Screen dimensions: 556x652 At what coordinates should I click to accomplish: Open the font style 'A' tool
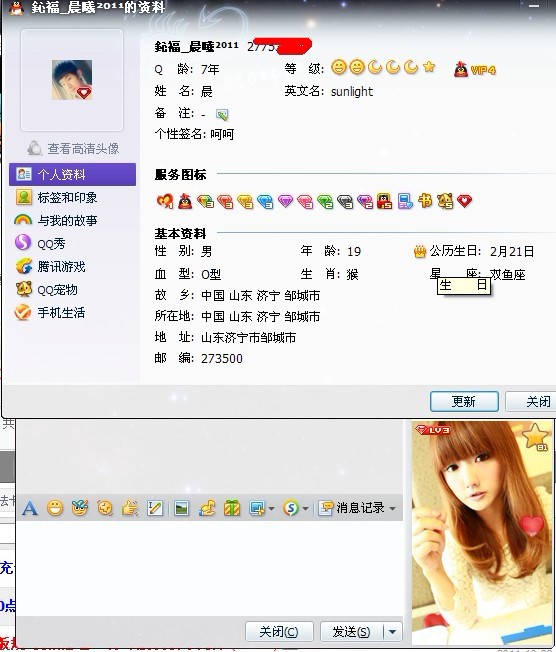pos(30,508)
